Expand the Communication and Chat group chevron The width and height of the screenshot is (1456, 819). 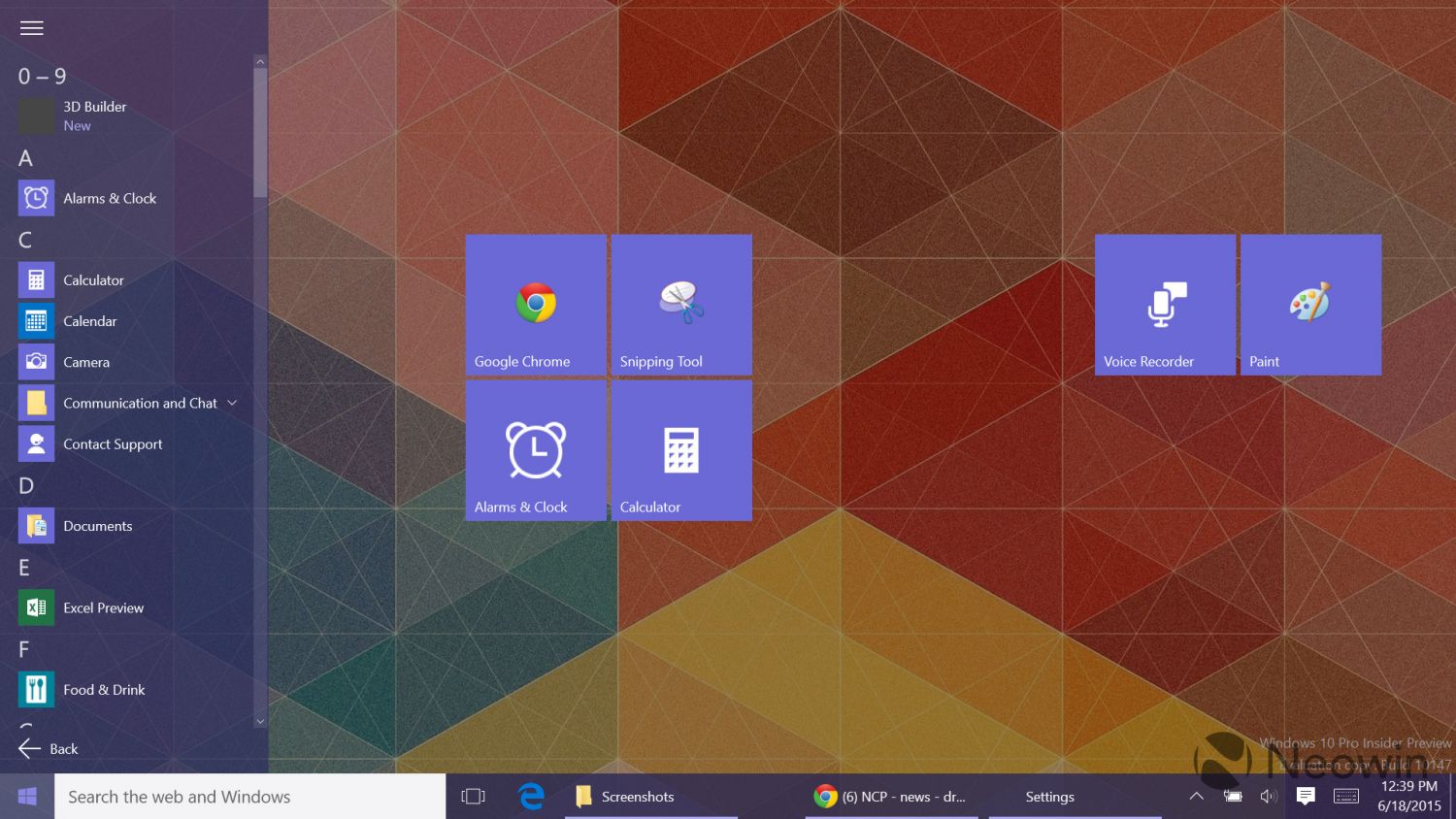tap(232, 403)
